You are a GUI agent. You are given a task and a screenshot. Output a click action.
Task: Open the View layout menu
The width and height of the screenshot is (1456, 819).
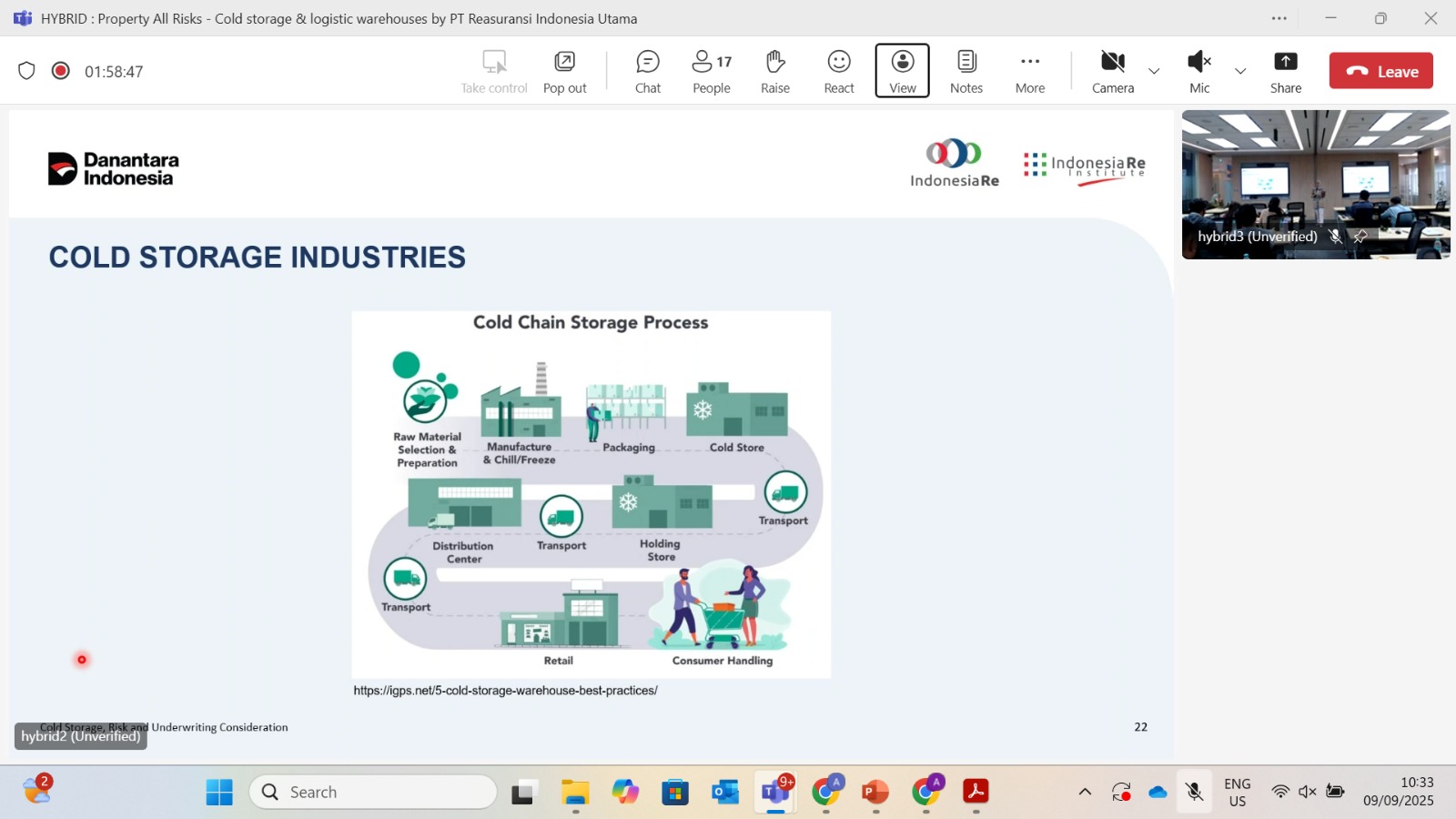pyautogui.click(x=902, y=71)
